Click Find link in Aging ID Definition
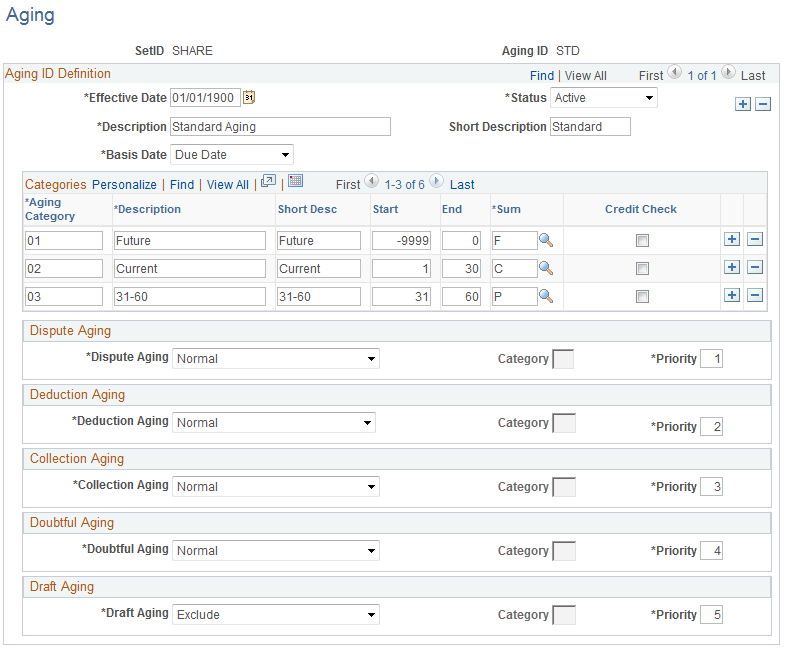Viewport: 785px width, 651px height. [542, 76]
